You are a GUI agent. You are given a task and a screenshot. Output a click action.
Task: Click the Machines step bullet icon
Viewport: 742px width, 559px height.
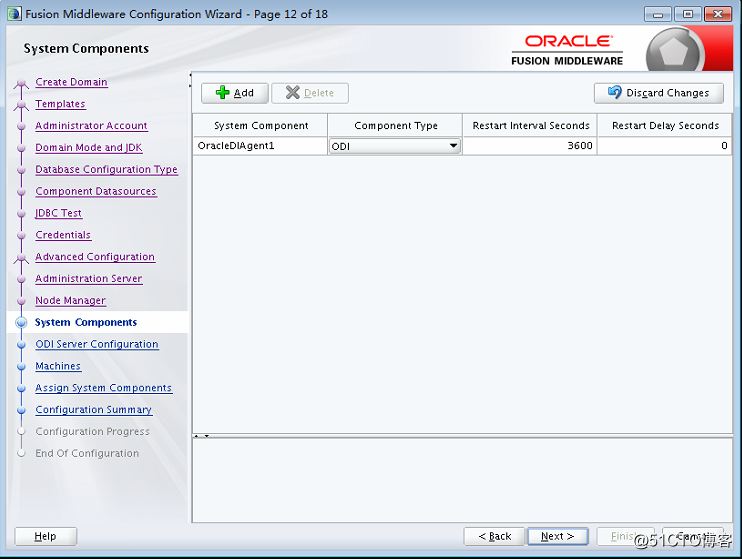[x=21, y=366]
